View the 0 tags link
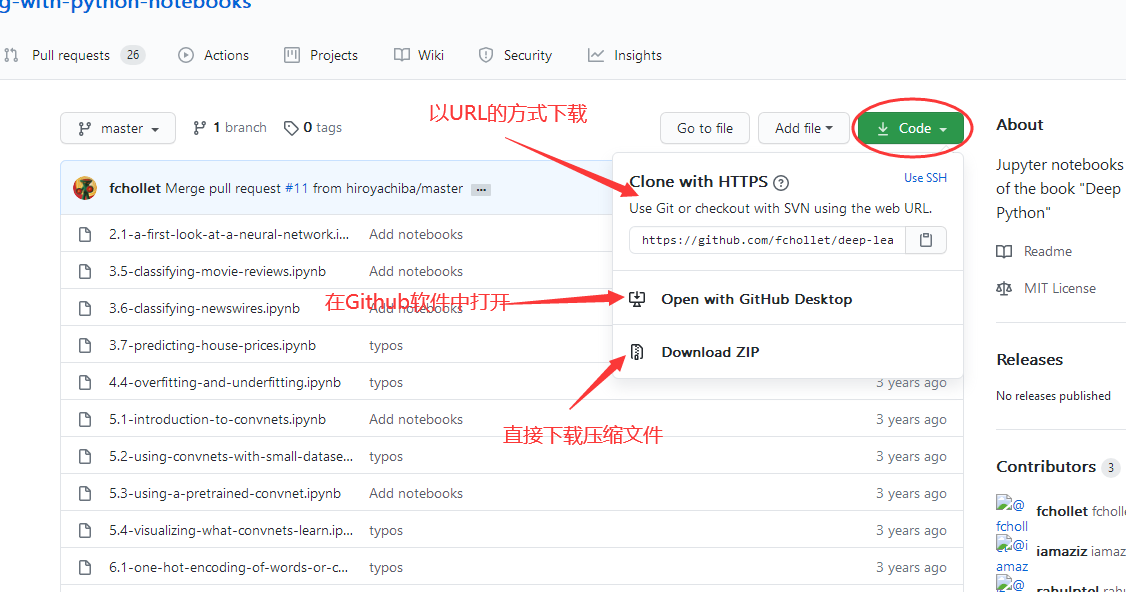This screenshot has width=1126, height=592. coord(312,128)
